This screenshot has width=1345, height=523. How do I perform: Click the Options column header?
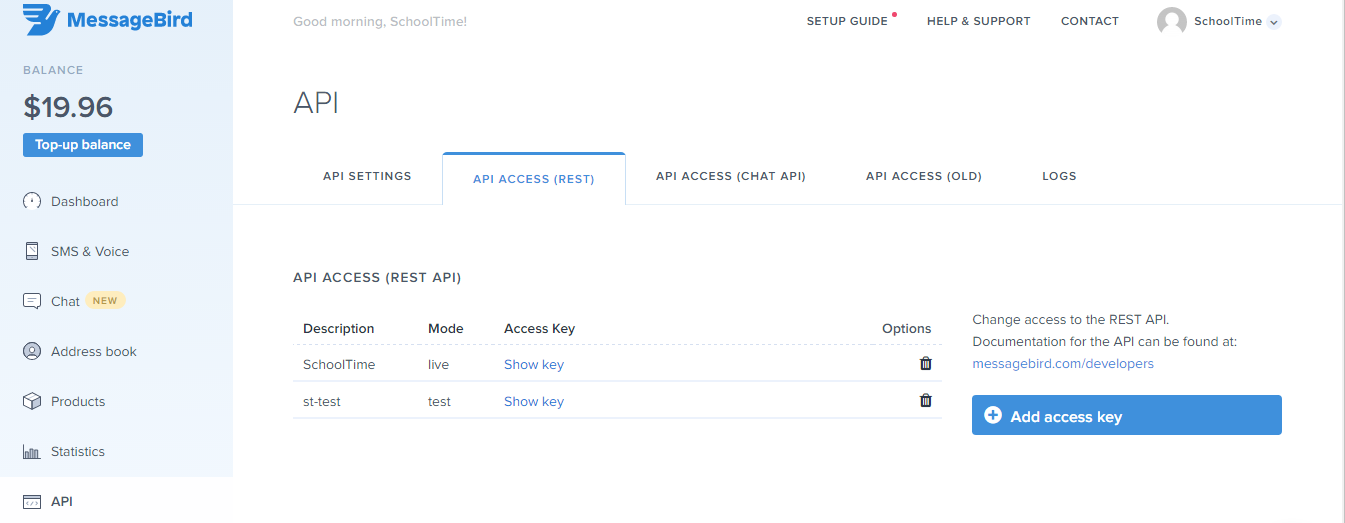[x=907, y=329]
